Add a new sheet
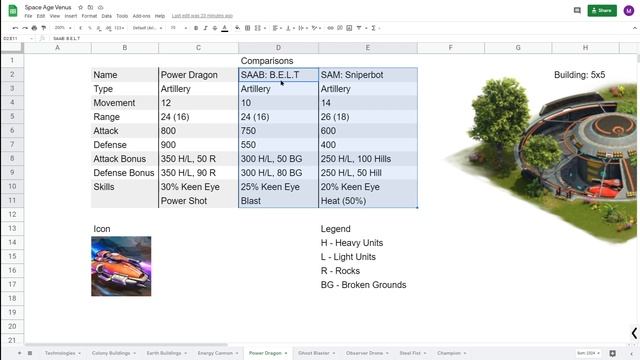The height and width of the screenshot is (360, 640). 19,353
